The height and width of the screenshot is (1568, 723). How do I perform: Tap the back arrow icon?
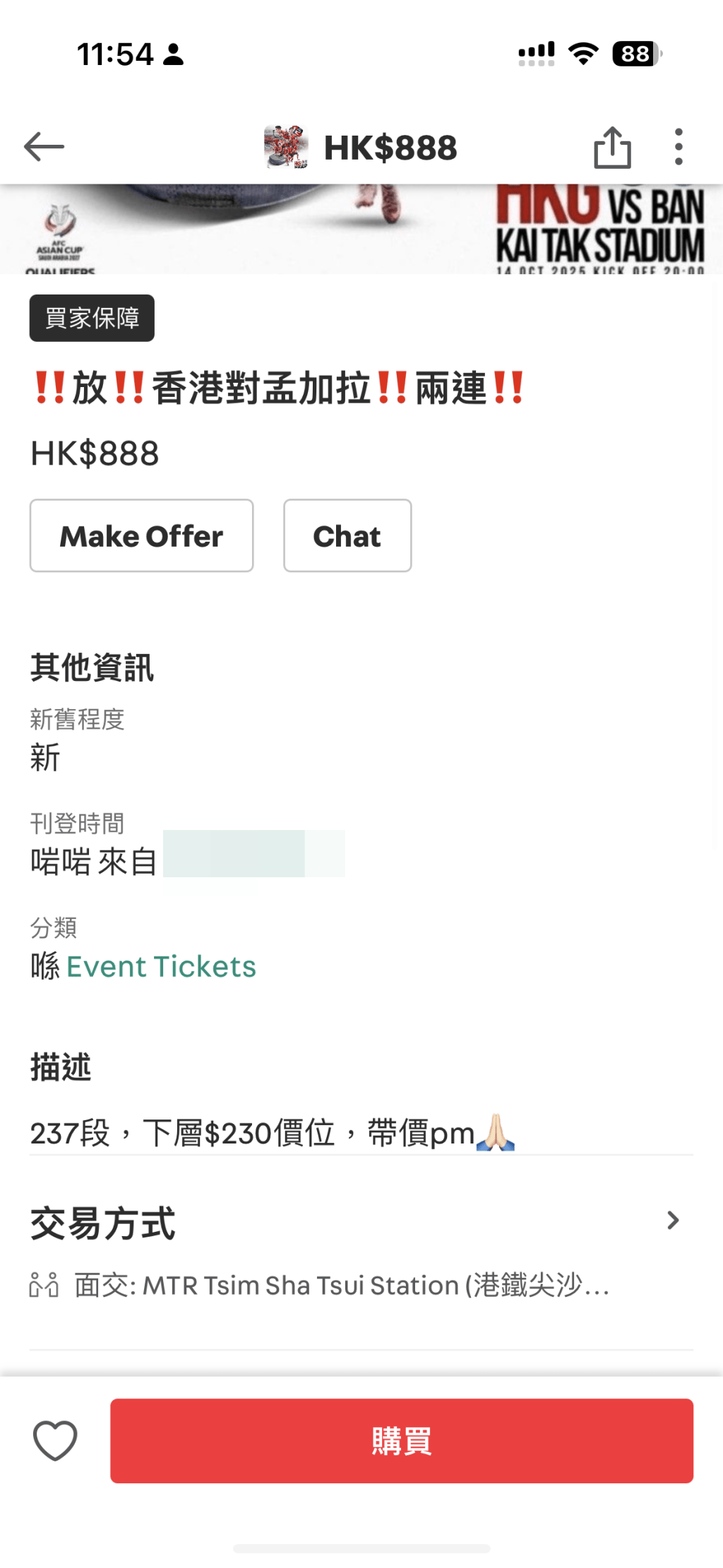click(44, 147)
